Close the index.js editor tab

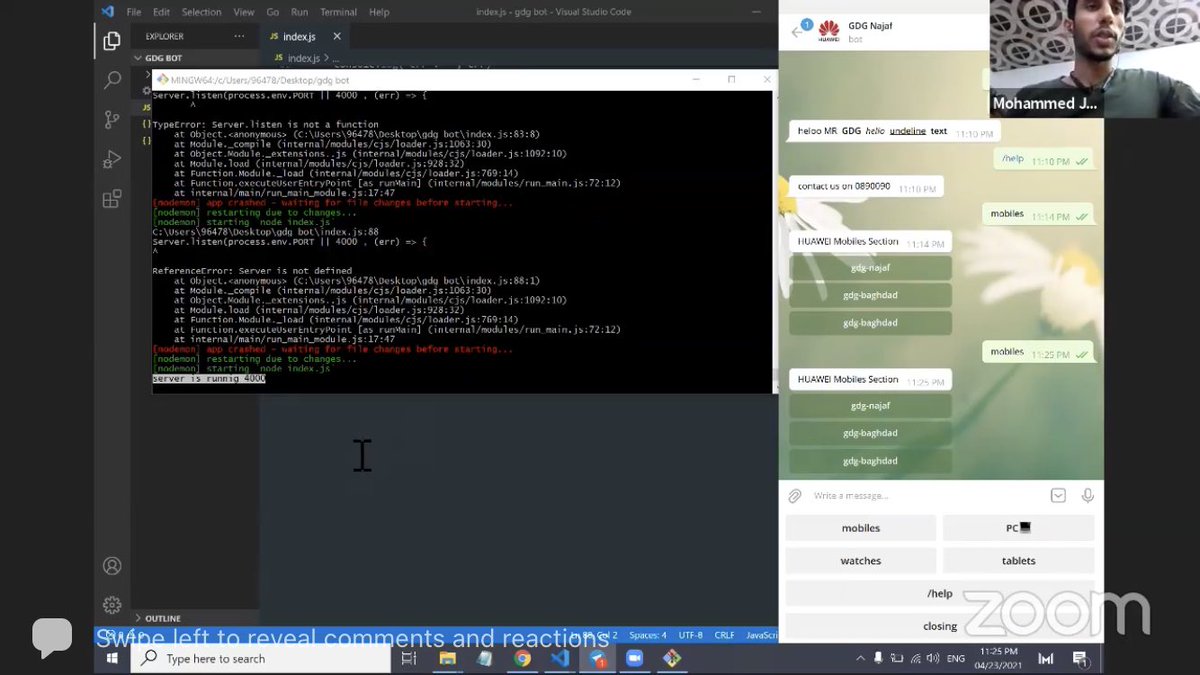[337, 36]
